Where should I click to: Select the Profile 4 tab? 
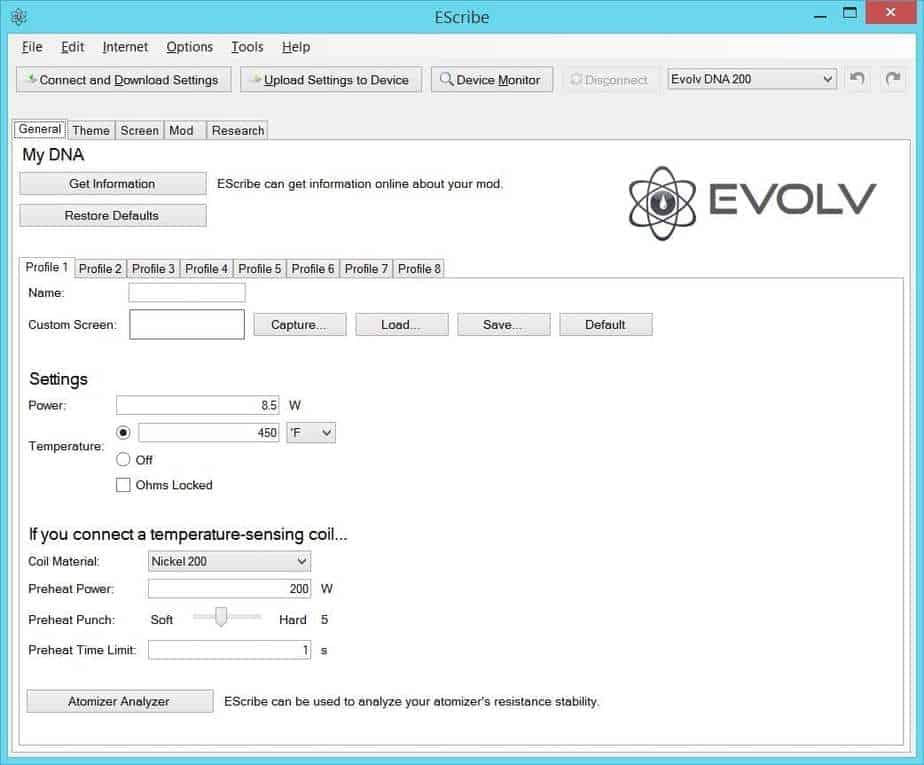point(206,269)
